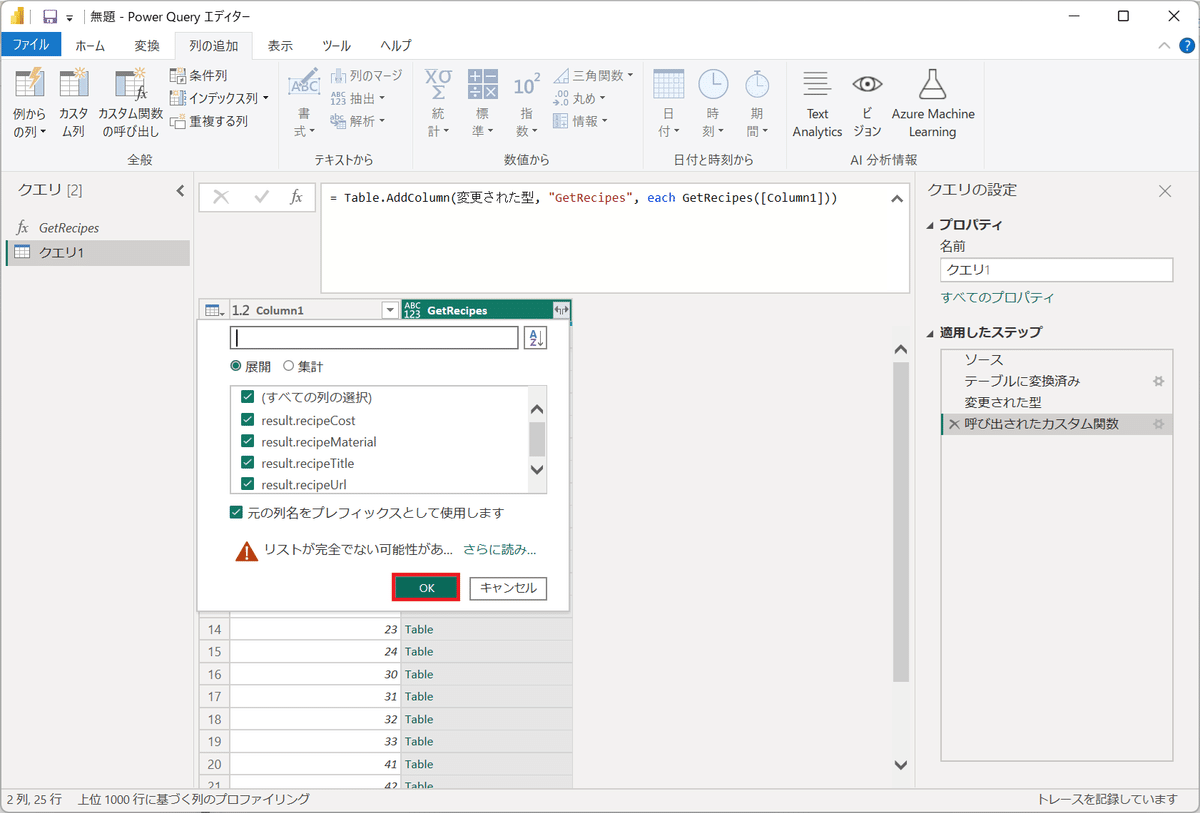This screenshot has height=813, width=1200.
Task: Open the 丸め (Rounding) dropdown
Action: 580,98
